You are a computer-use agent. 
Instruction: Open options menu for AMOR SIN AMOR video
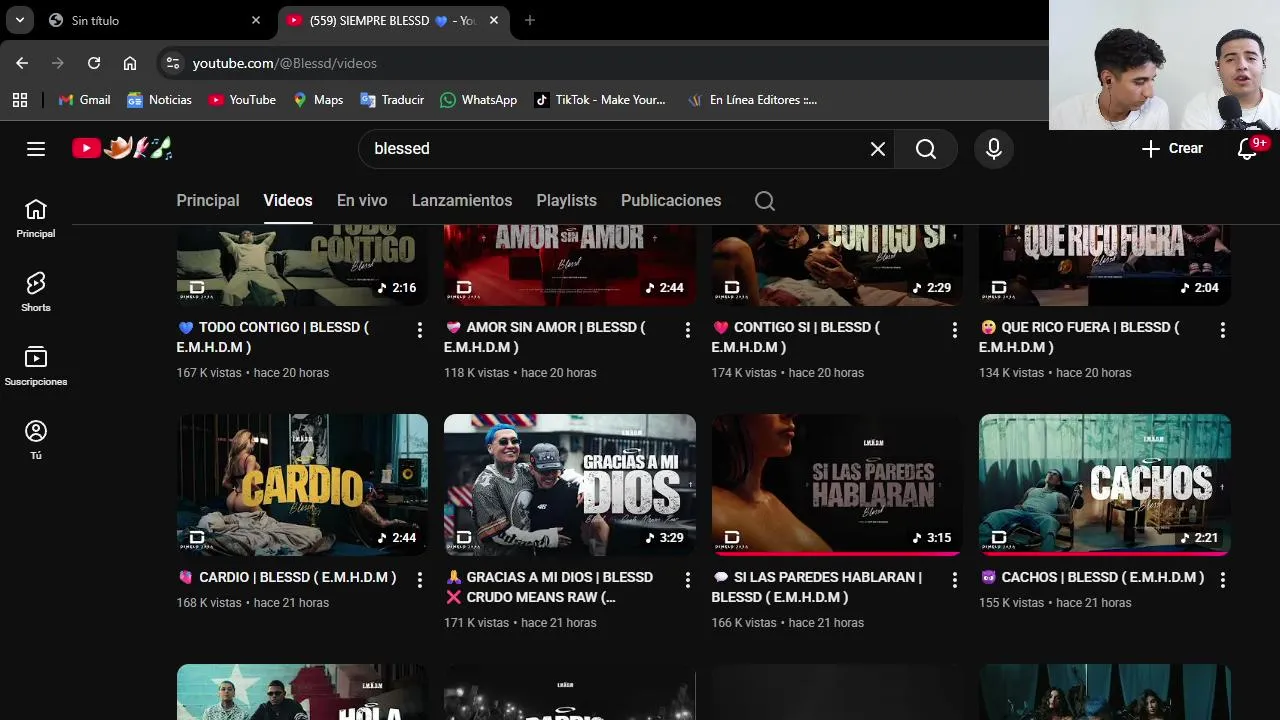click(x=687, y=330)
